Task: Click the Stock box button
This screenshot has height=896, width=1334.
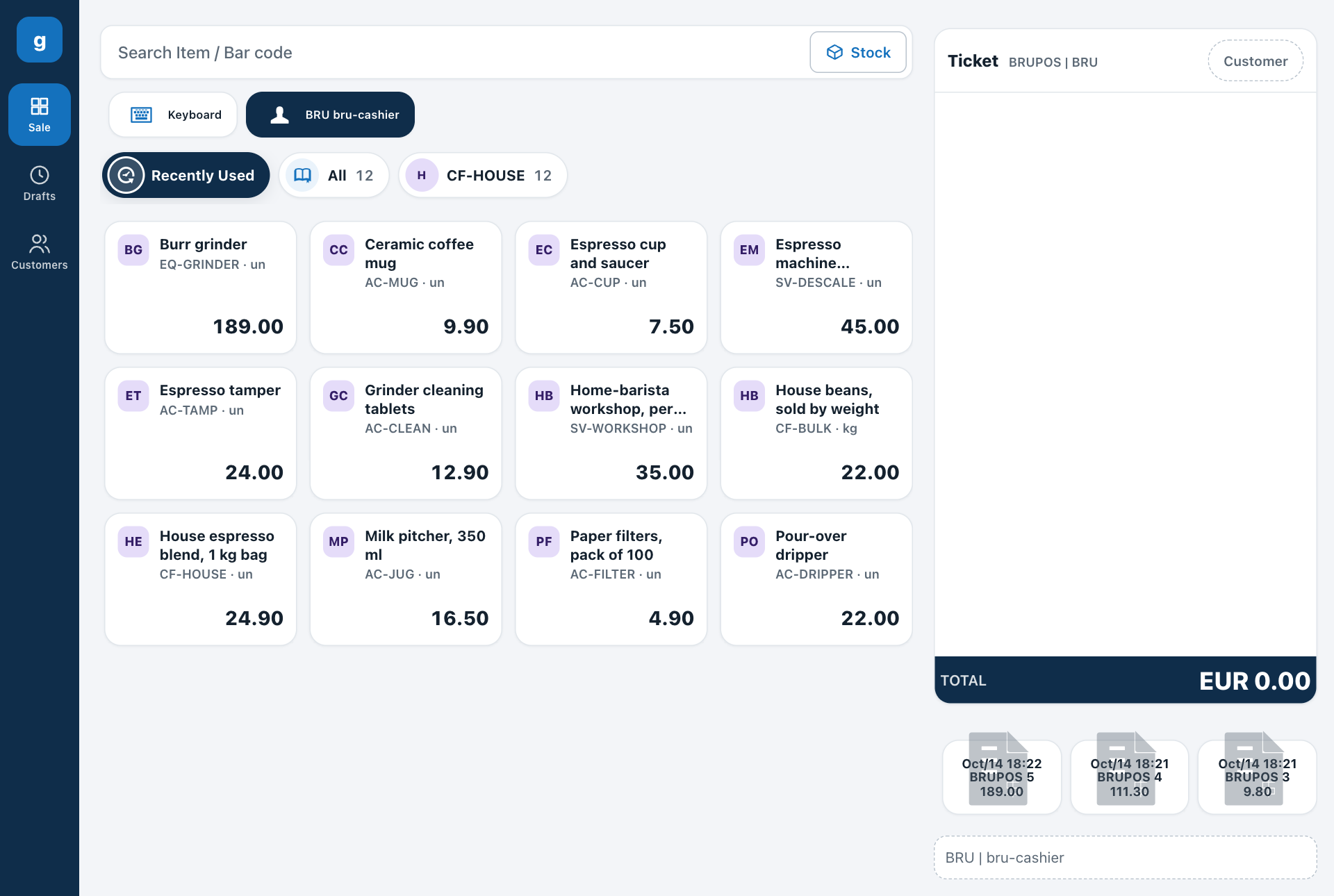Action: (x=858, y=53)
